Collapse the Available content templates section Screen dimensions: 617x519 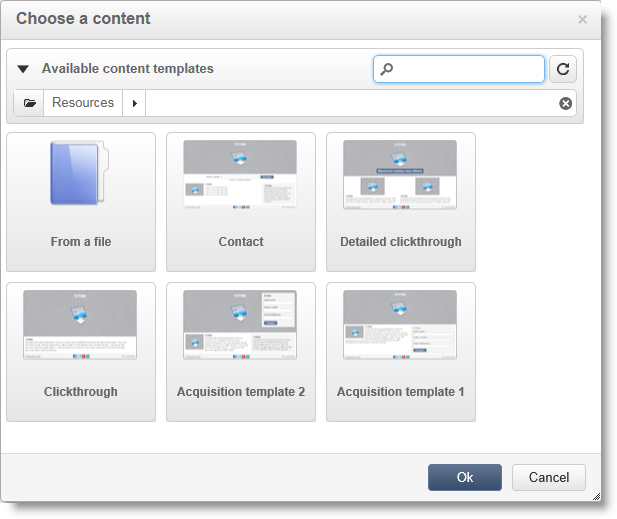[23, 69]
